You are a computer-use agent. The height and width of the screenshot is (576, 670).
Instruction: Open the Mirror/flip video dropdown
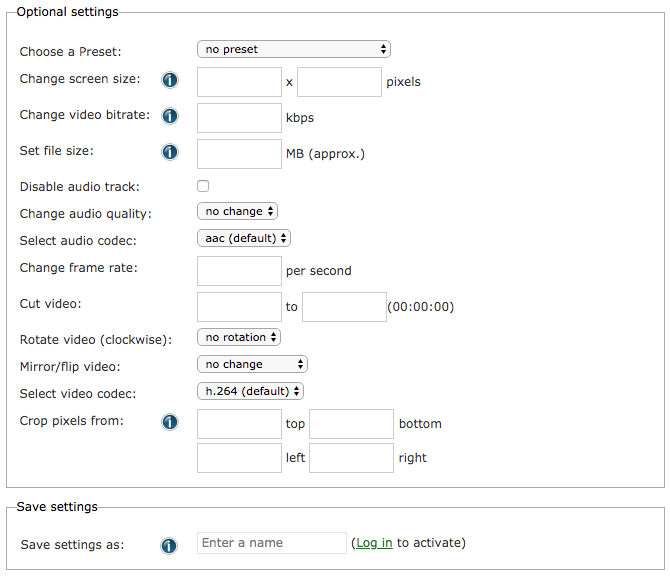252,364
